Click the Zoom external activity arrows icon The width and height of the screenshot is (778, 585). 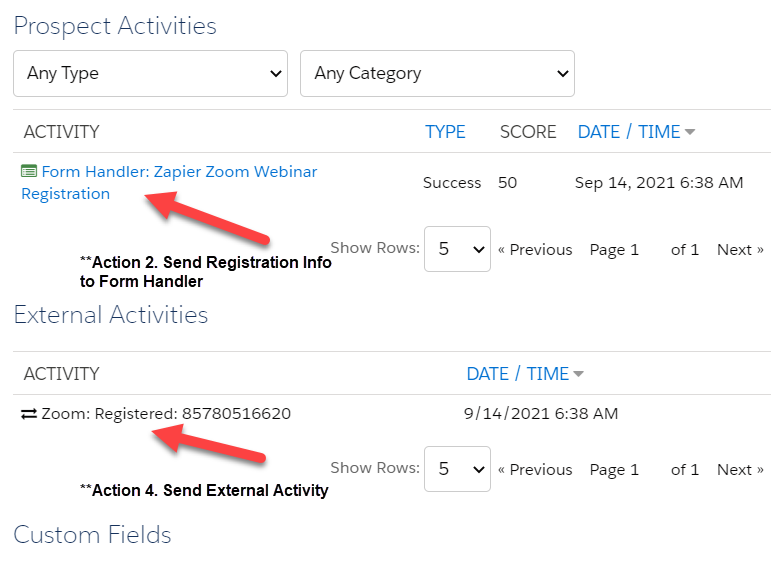tap(29, 413)
